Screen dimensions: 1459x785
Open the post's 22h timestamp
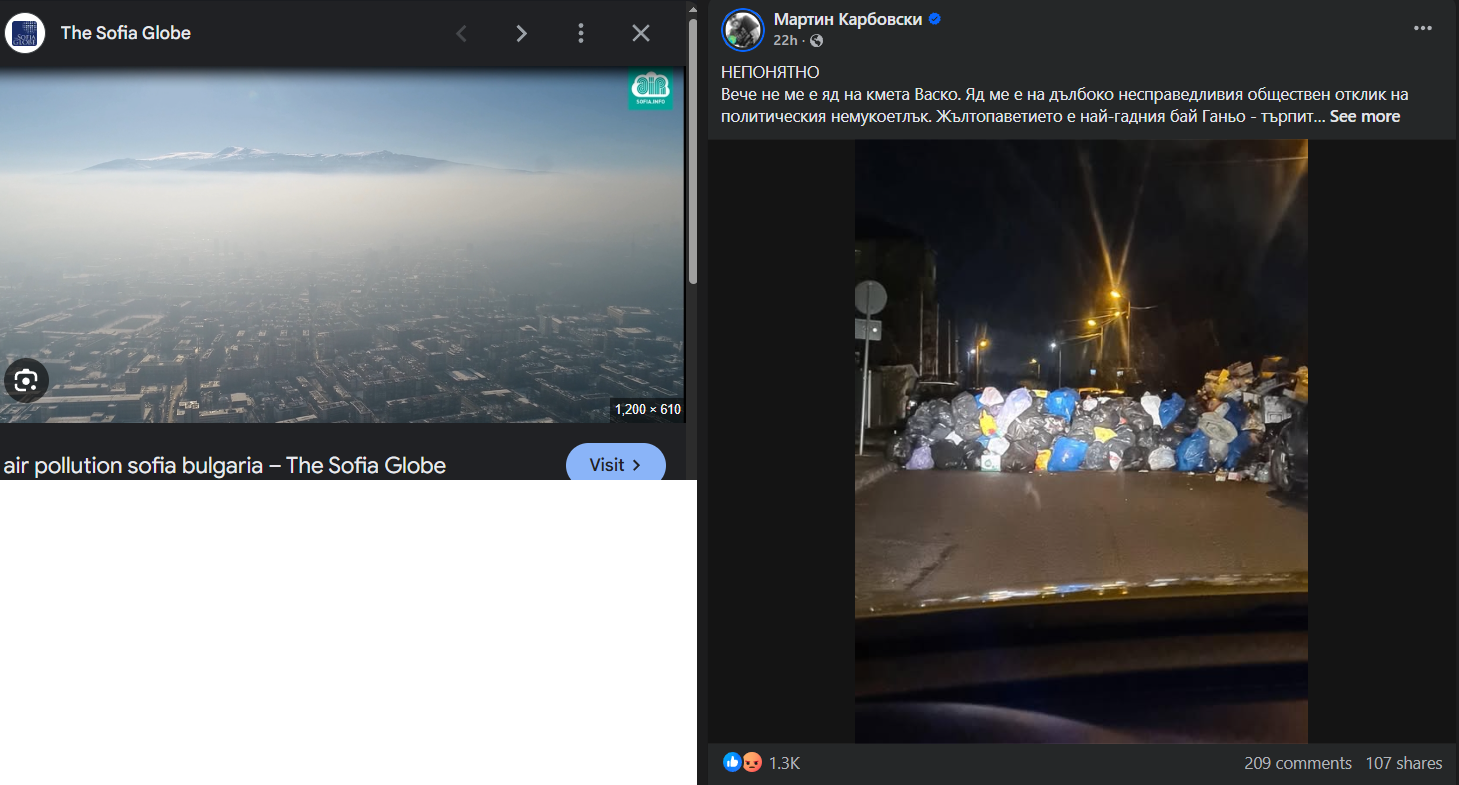pos(785,40)
